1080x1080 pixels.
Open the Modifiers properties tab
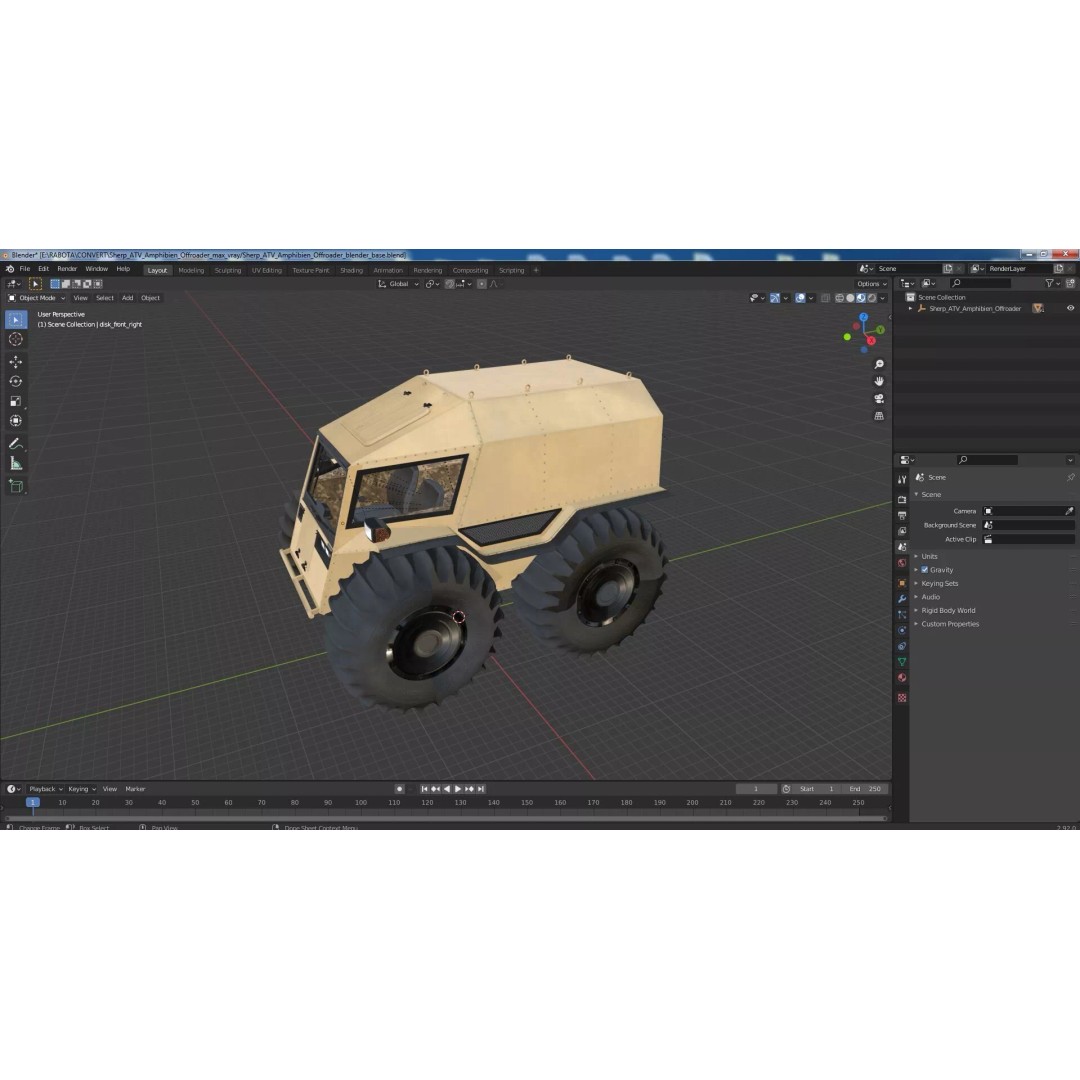point(902,599)
